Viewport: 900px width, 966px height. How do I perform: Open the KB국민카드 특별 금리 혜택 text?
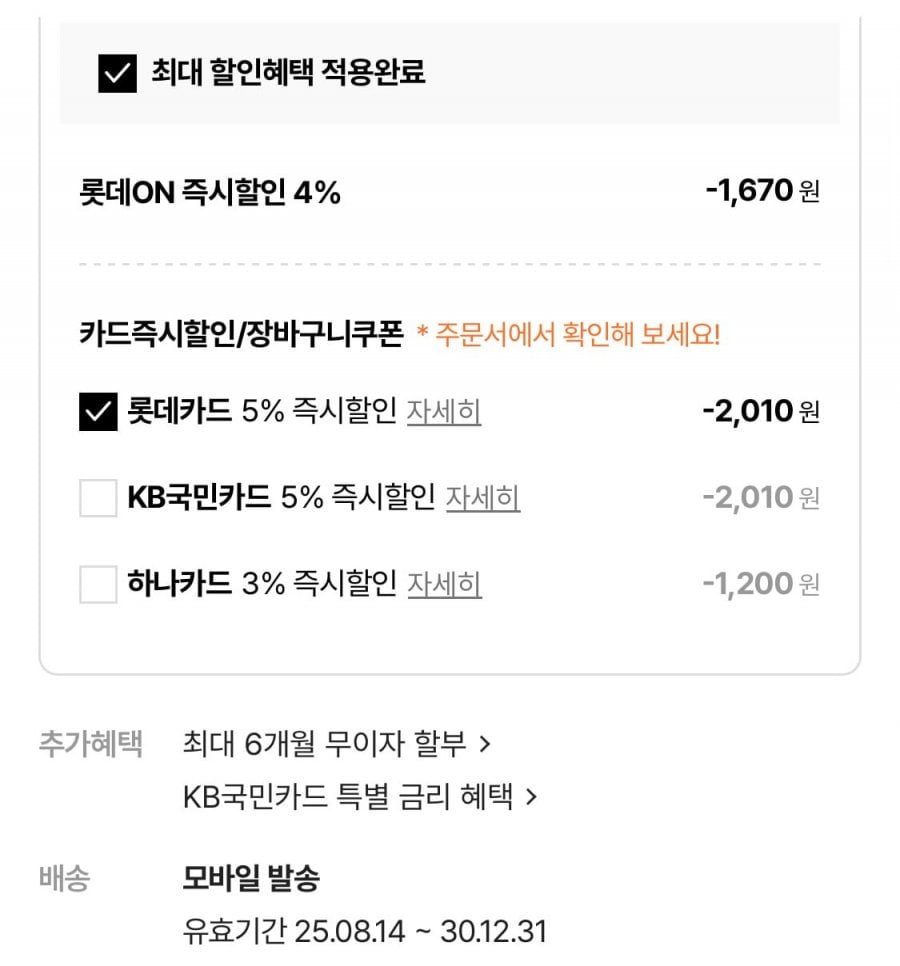(348, 797)
